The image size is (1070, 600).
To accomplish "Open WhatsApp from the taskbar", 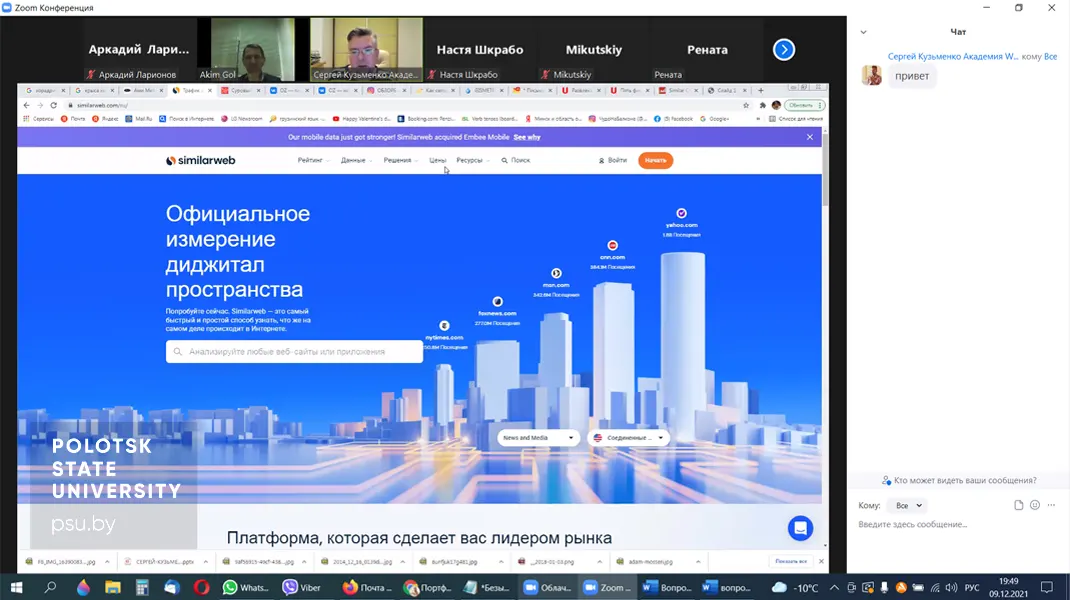I will pos(246,587).
